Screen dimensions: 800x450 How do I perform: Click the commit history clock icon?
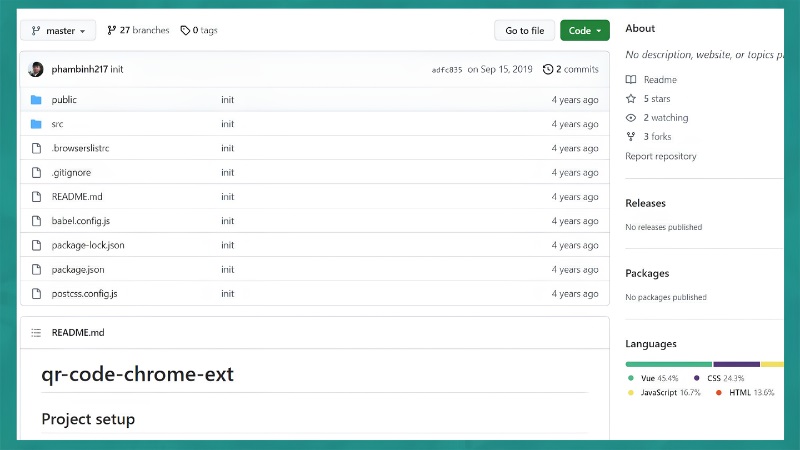(x=548, y=69)
